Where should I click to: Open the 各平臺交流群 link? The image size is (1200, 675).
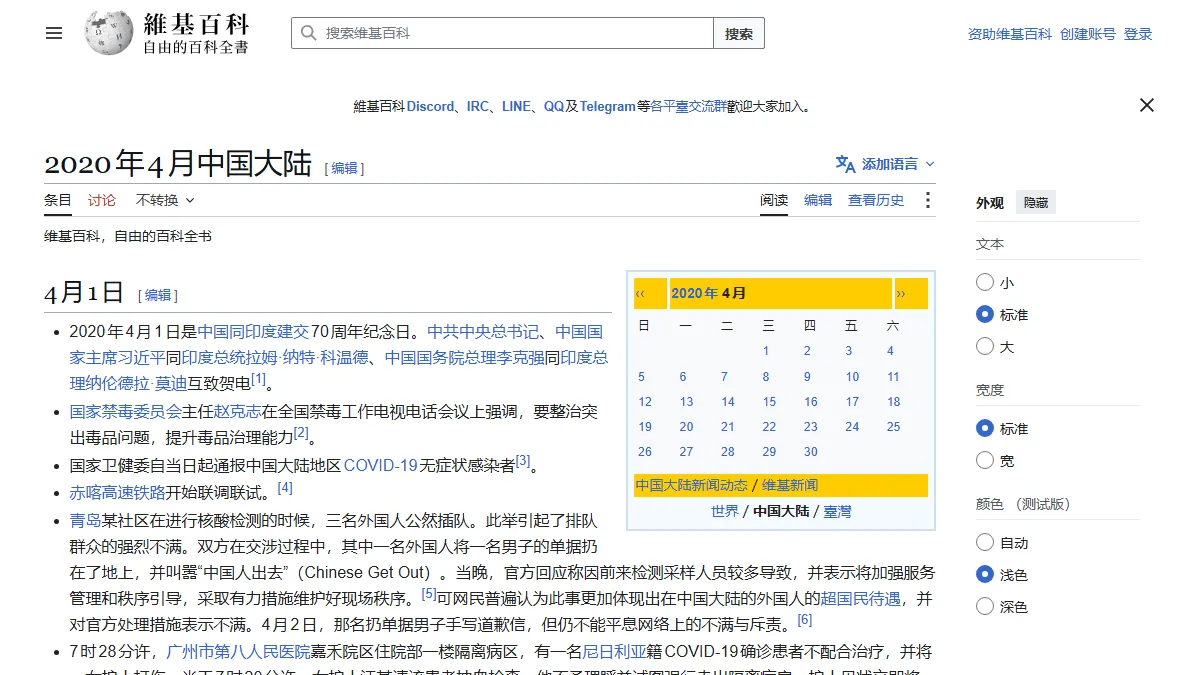[689, 106]
